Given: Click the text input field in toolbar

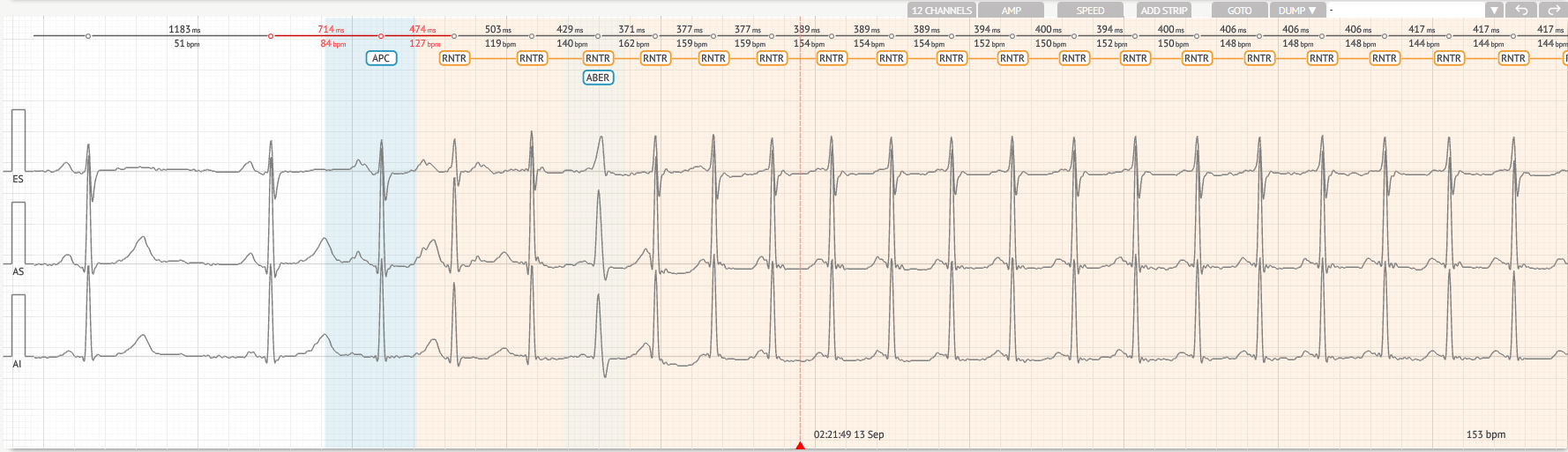Looking at the screenshot, I should [1406, 11].
